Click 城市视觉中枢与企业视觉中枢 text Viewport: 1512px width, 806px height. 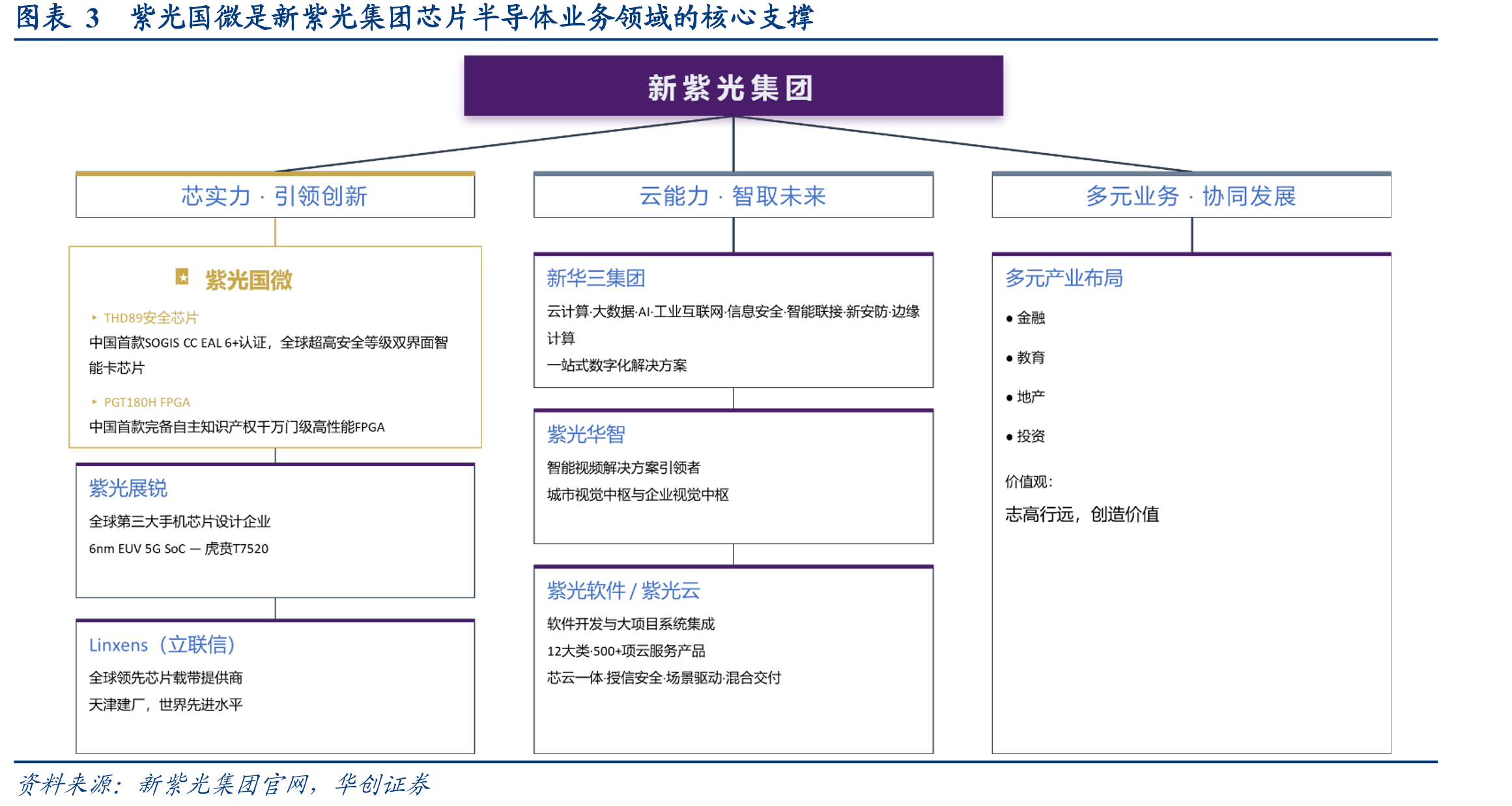coord(637,495)
